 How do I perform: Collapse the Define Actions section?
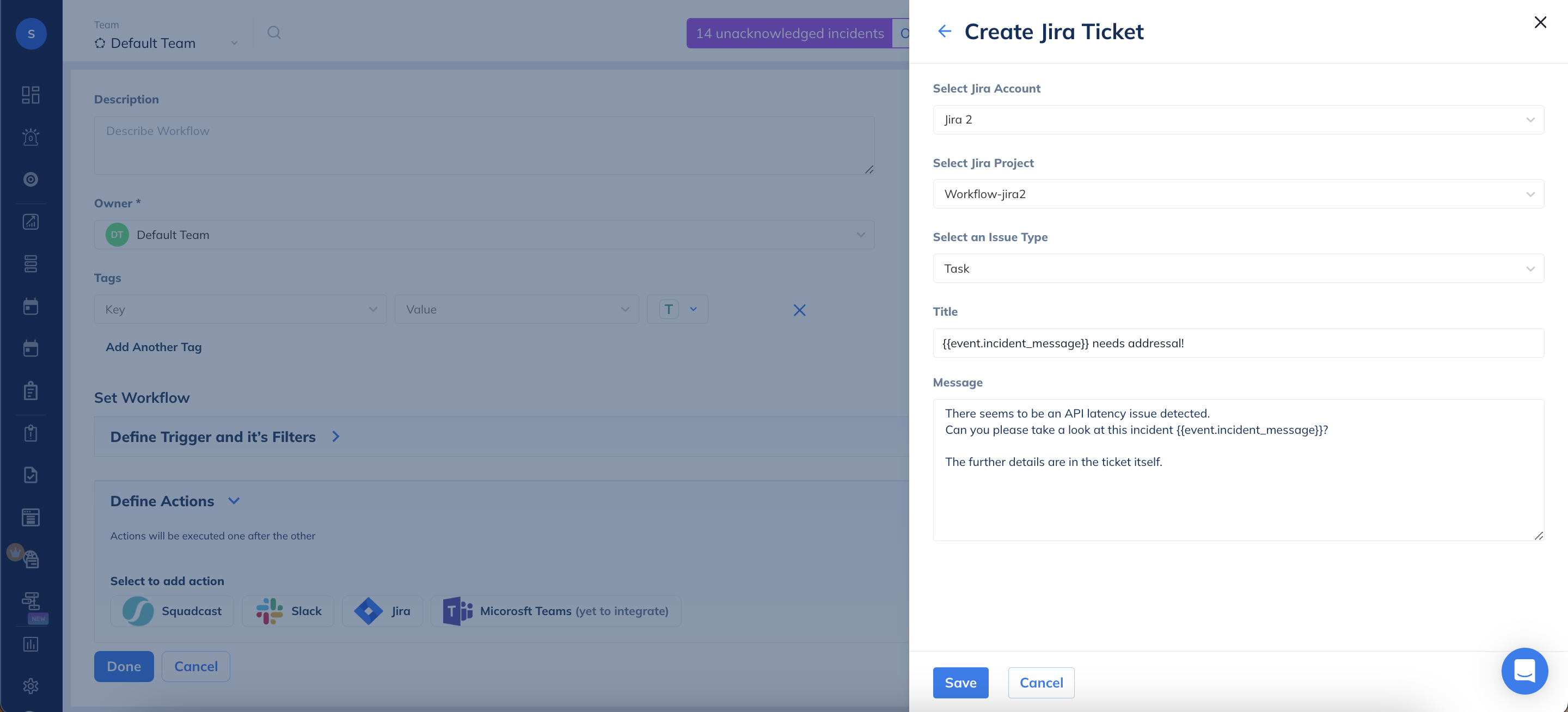point(234,501)
